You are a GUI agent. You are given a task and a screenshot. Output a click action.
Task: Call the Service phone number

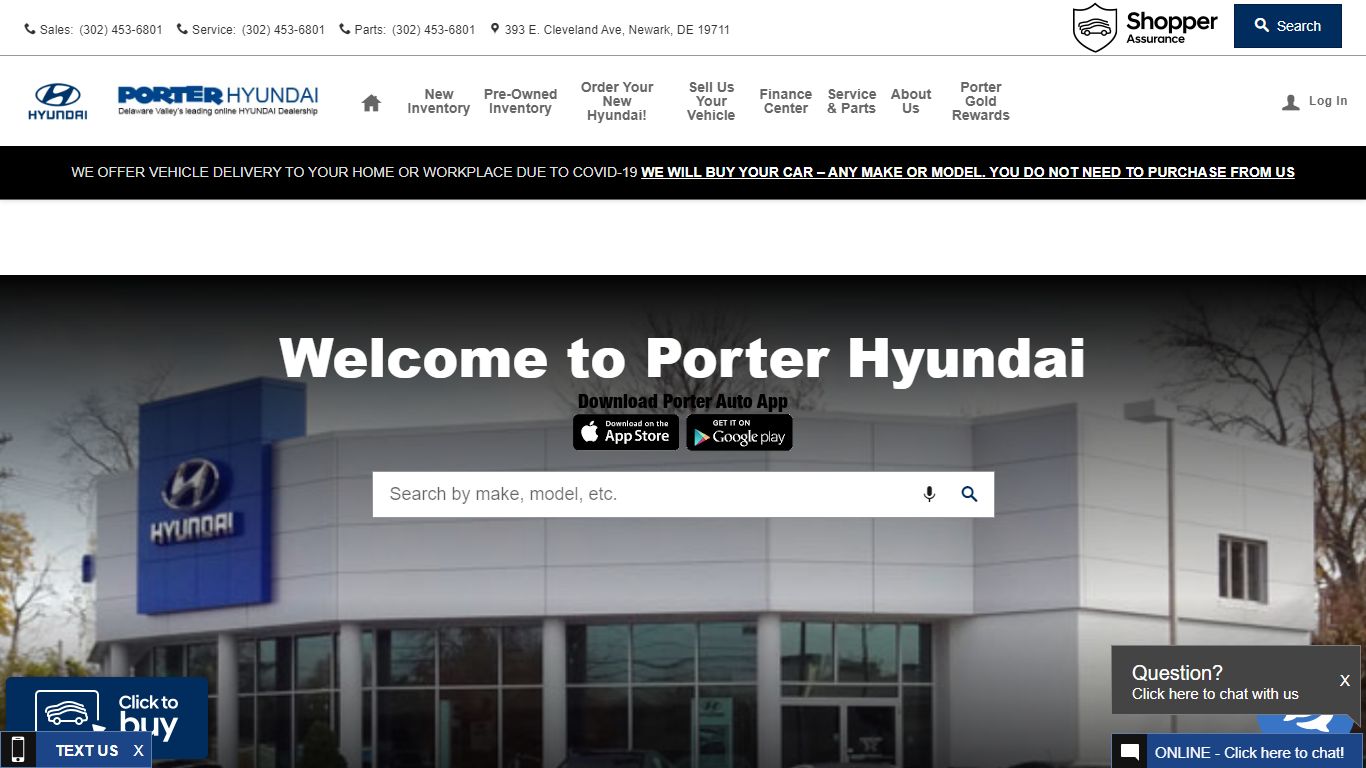click(x=283, y=30)
